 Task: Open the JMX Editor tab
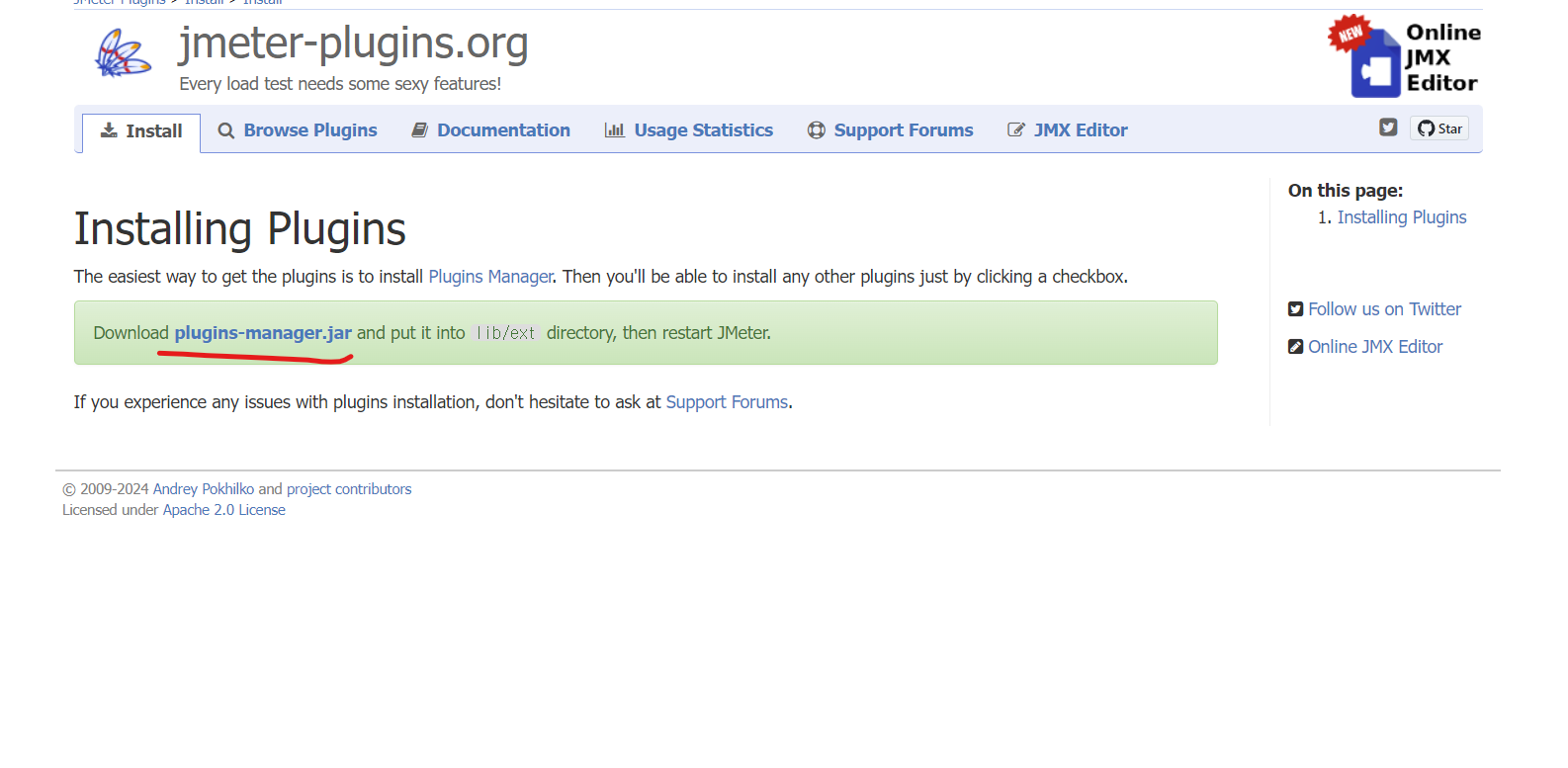1068,130
